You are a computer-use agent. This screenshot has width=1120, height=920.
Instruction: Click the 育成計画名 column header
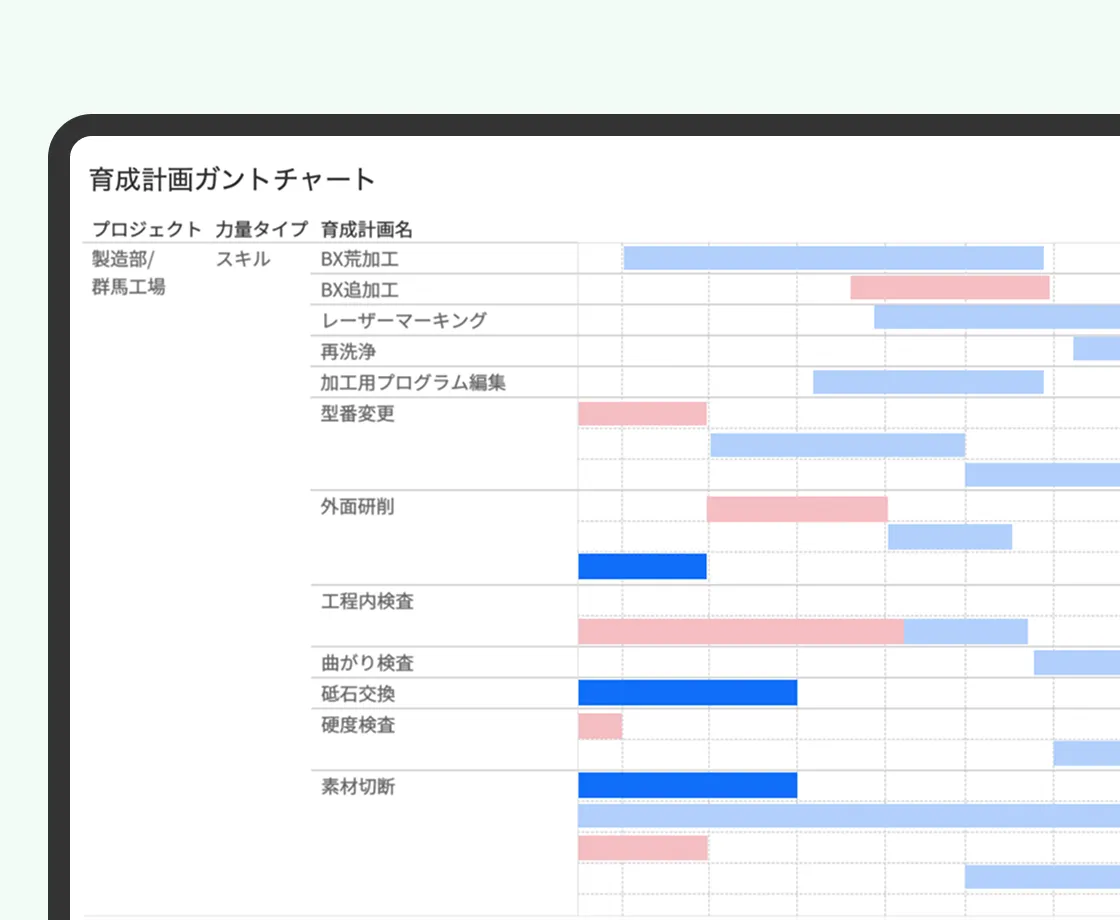pos(367,229)
